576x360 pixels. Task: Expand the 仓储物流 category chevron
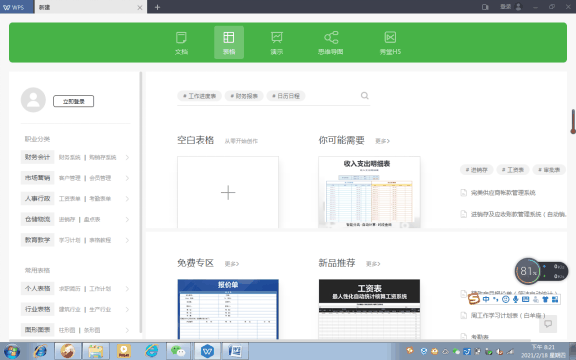[127, 219]
